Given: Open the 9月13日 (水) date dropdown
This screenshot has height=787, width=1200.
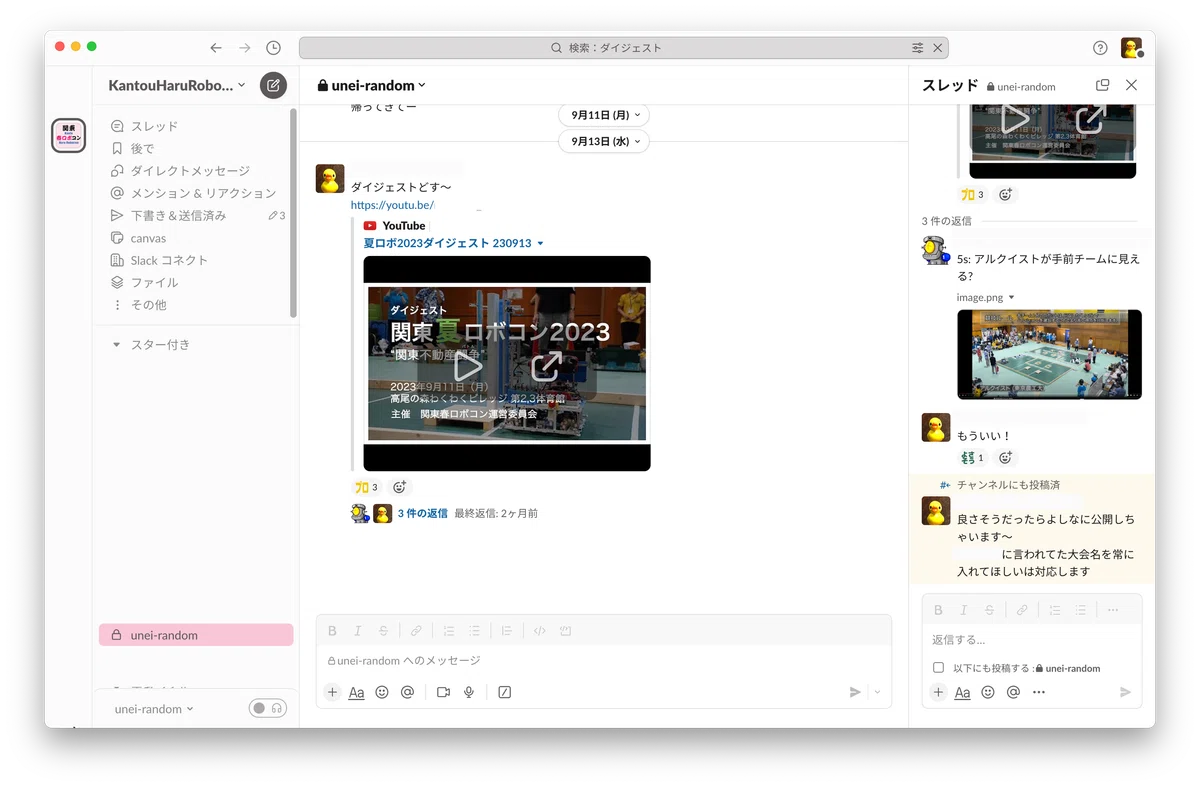Looking at the screenshot, I should coord(604,142).
